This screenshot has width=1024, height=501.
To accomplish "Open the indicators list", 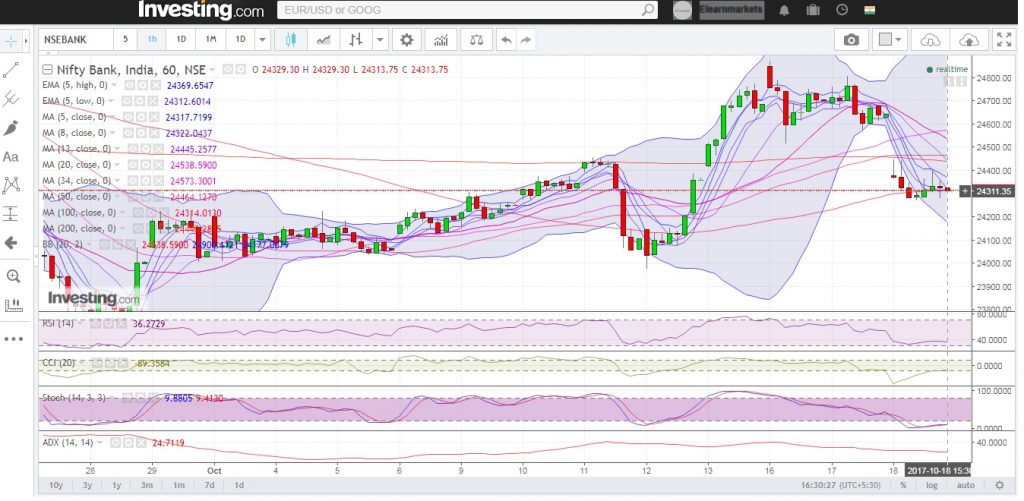I will (x=441, y=40).
